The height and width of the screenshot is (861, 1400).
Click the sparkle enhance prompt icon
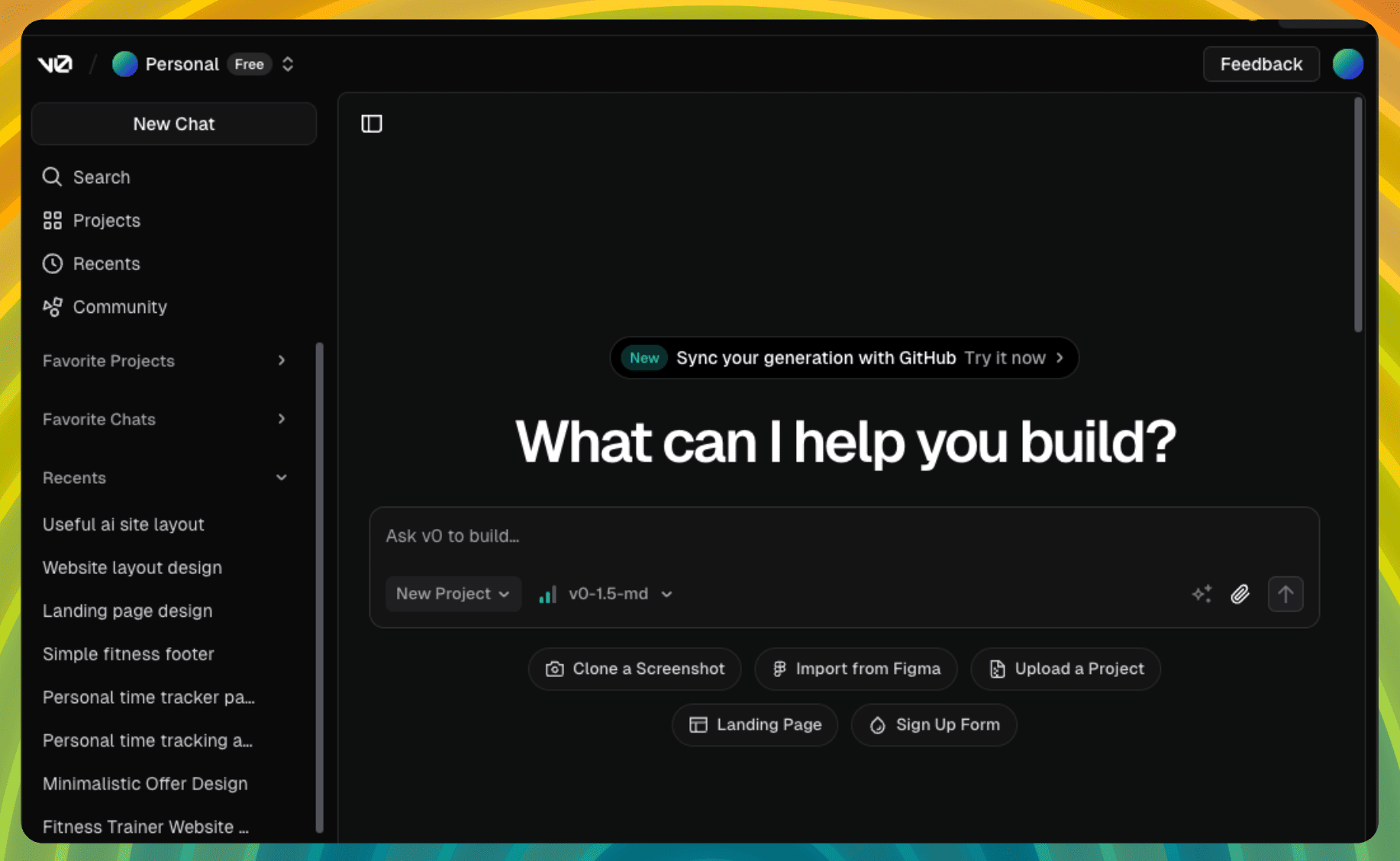pos(1202,594)
